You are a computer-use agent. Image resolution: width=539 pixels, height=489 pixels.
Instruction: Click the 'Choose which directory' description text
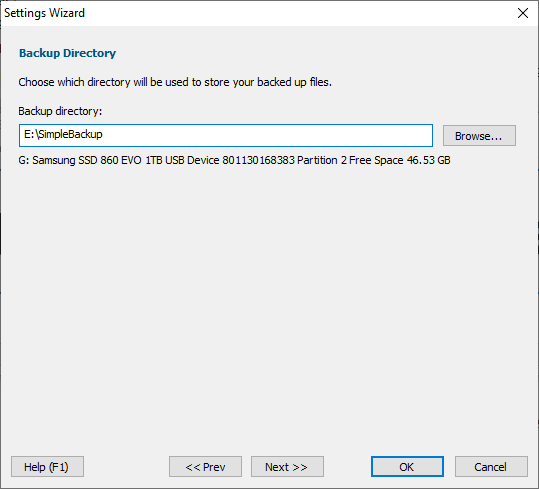click(175, 82)
